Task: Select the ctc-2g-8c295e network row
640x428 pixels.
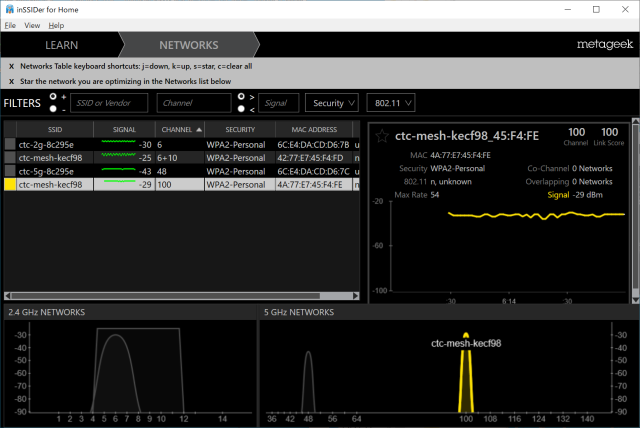Action: coord(182,144)
